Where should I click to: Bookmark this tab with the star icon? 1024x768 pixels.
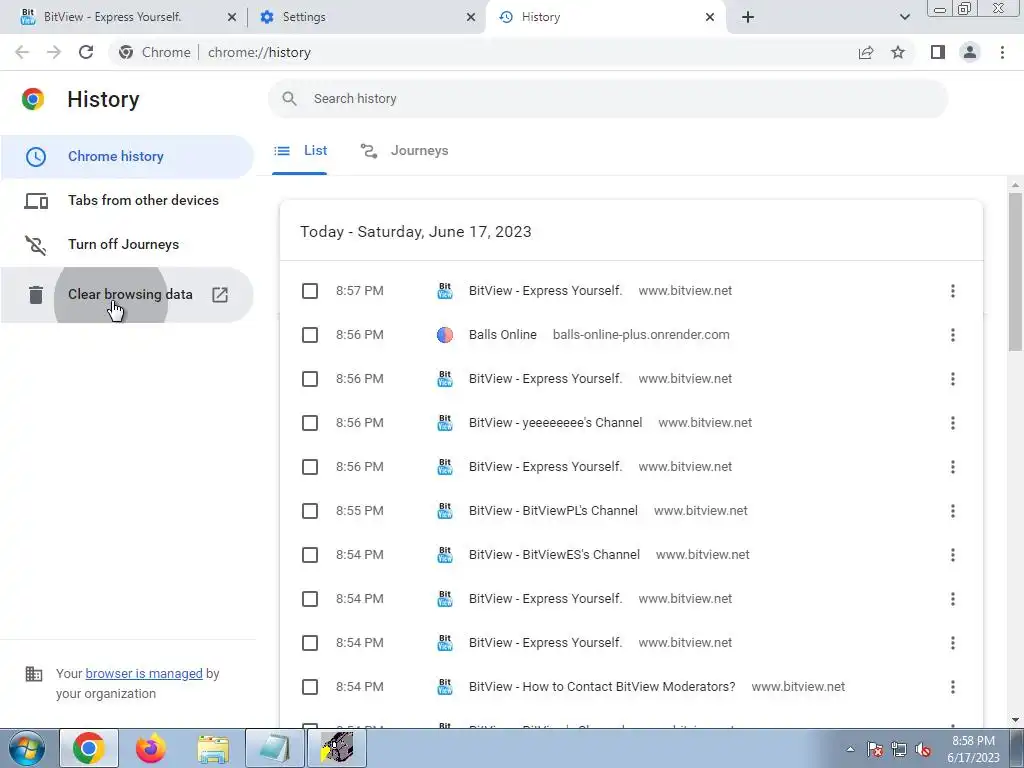pyautogui.click(x=898, y=52)
